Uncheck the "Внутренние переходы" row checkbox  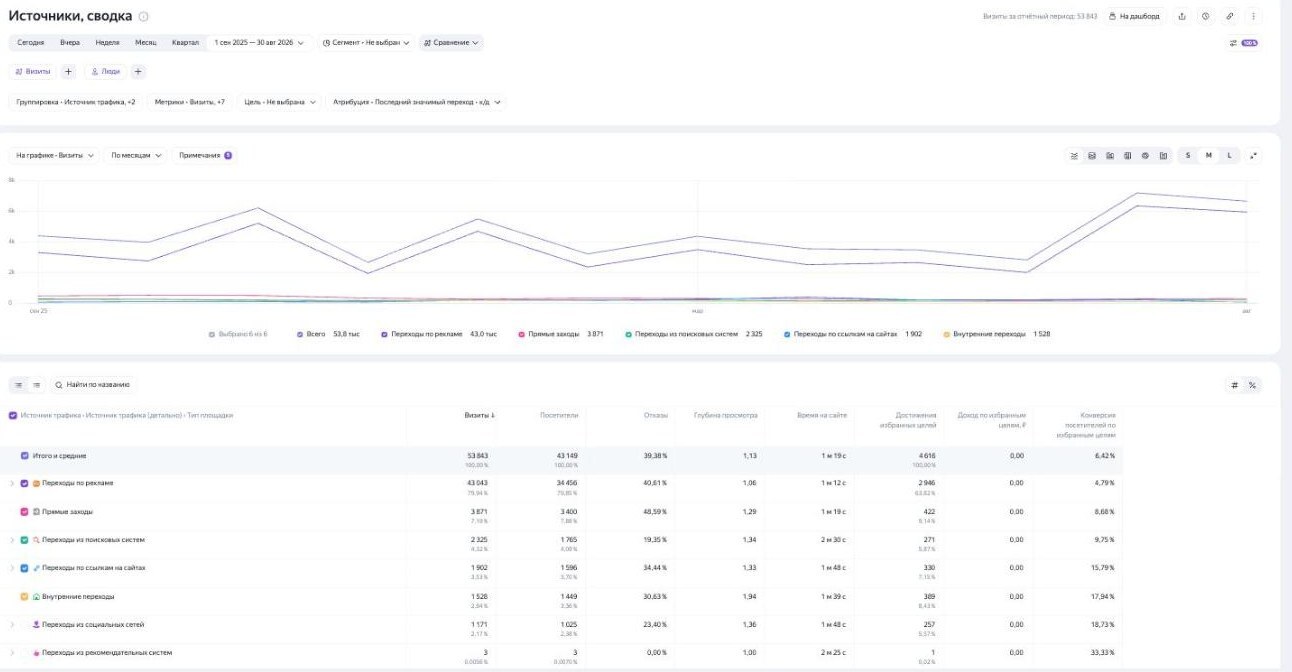25,597
